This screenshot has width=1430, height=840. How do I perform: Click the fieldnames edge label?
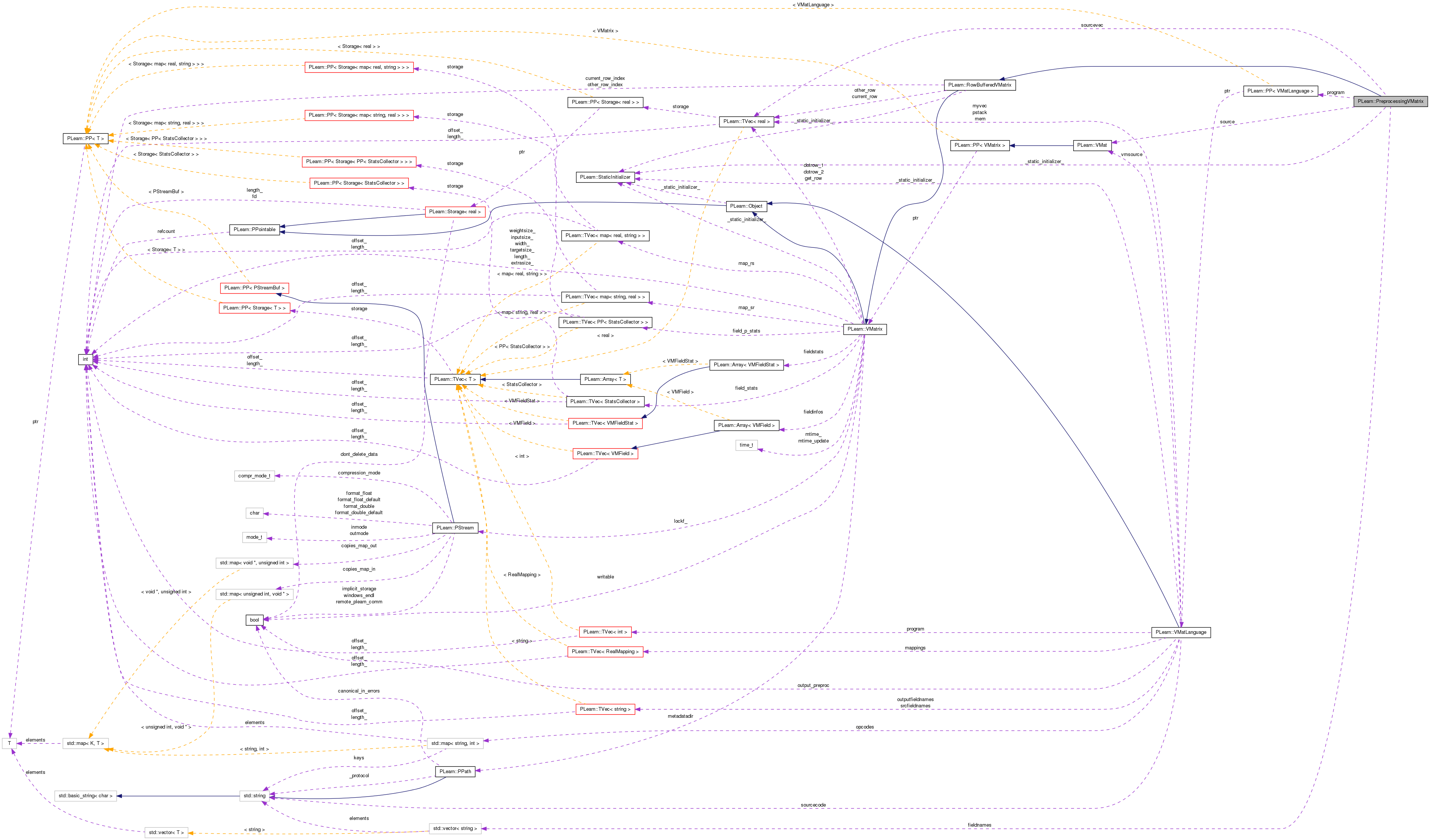point(980,825)
